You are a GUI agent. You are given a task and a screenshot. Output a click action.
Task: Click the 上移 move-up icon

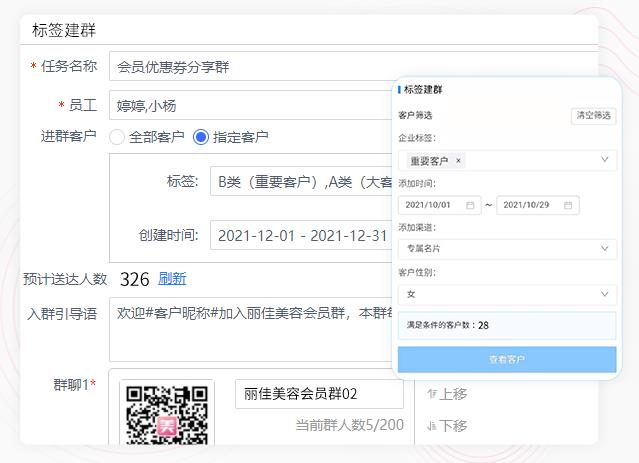point(432,394)
